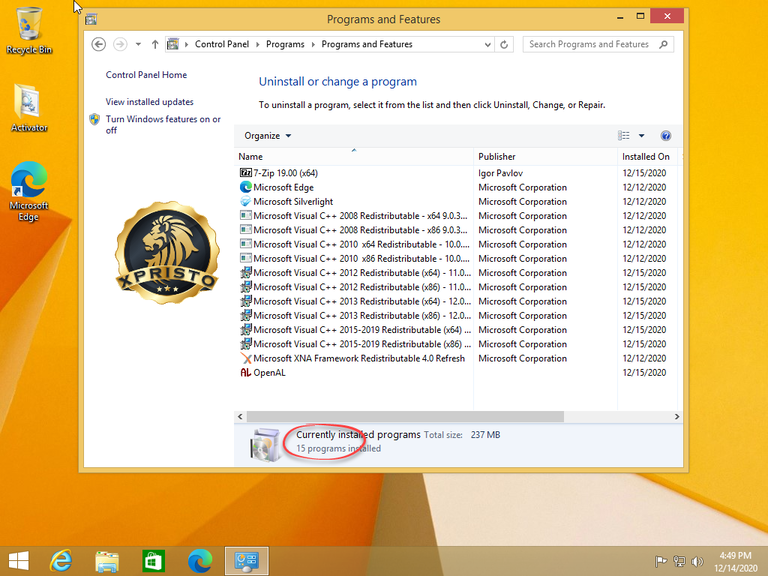Screen dimensions: 768x576
Task: Launch Microsoft Edge from taskbar
Action: (x=200, y=561)
